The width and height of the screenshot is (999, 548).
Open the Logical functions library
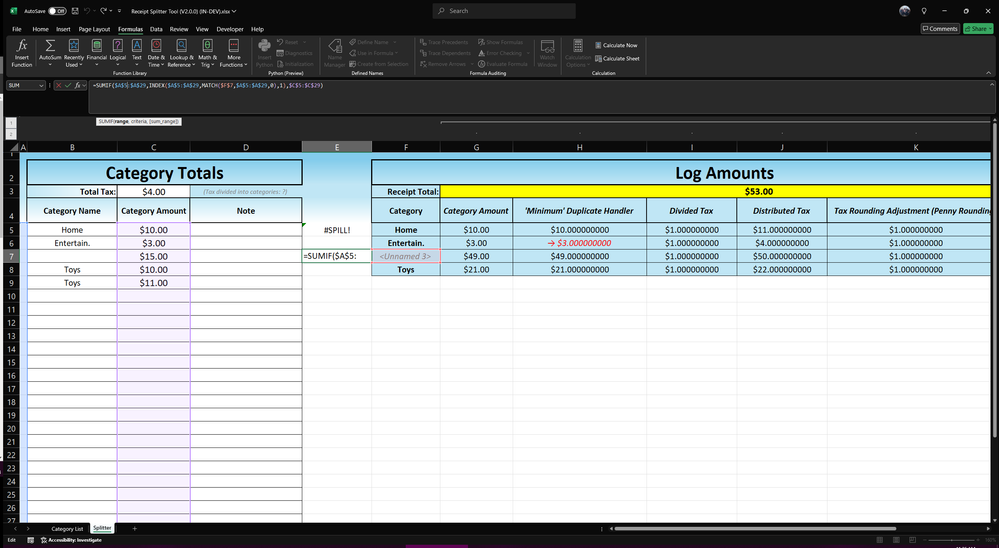tap(118, 53)
